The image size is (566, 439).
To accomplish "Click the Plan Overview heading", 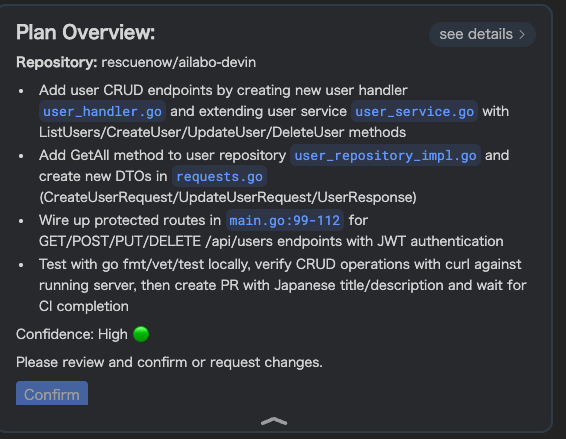I will coord(86,32).
